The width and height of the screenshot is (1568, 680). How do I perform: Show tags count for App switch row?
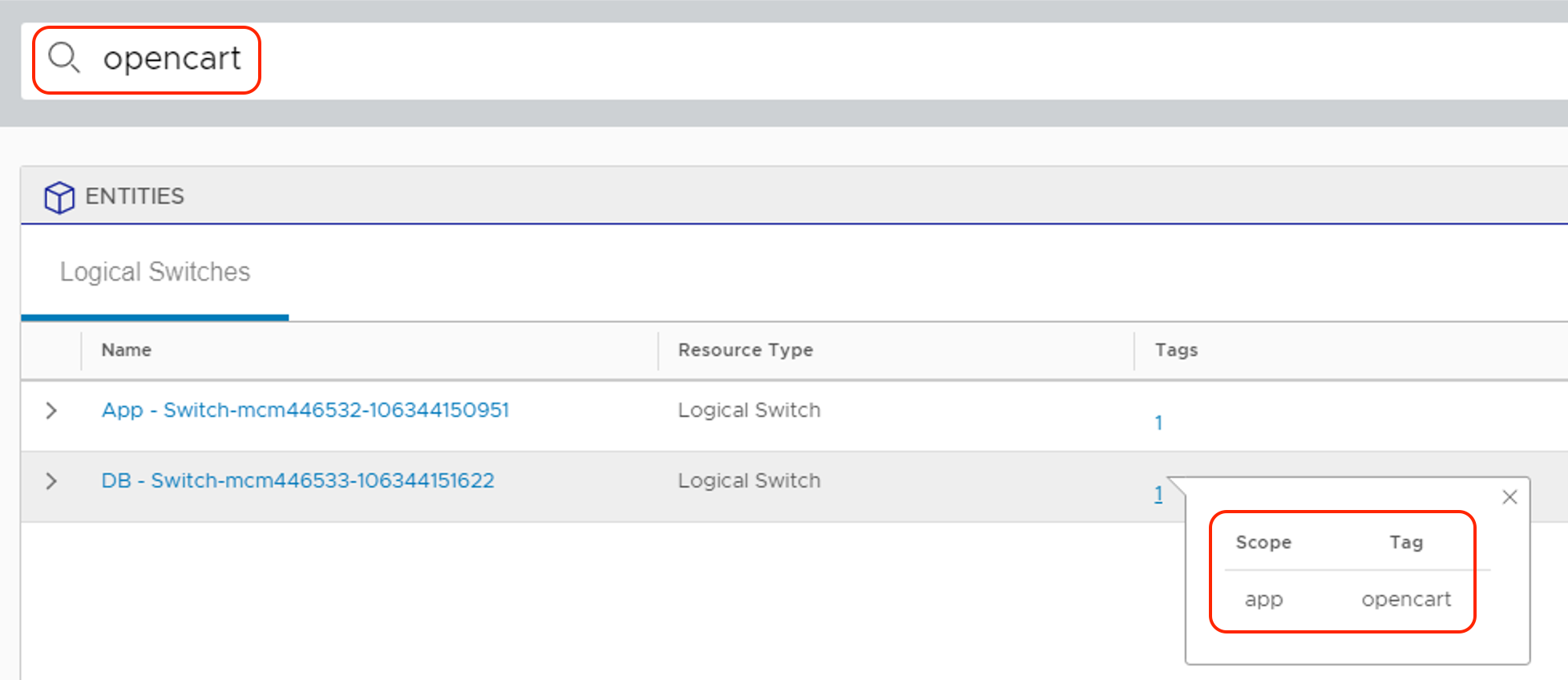pos(1158,423)
